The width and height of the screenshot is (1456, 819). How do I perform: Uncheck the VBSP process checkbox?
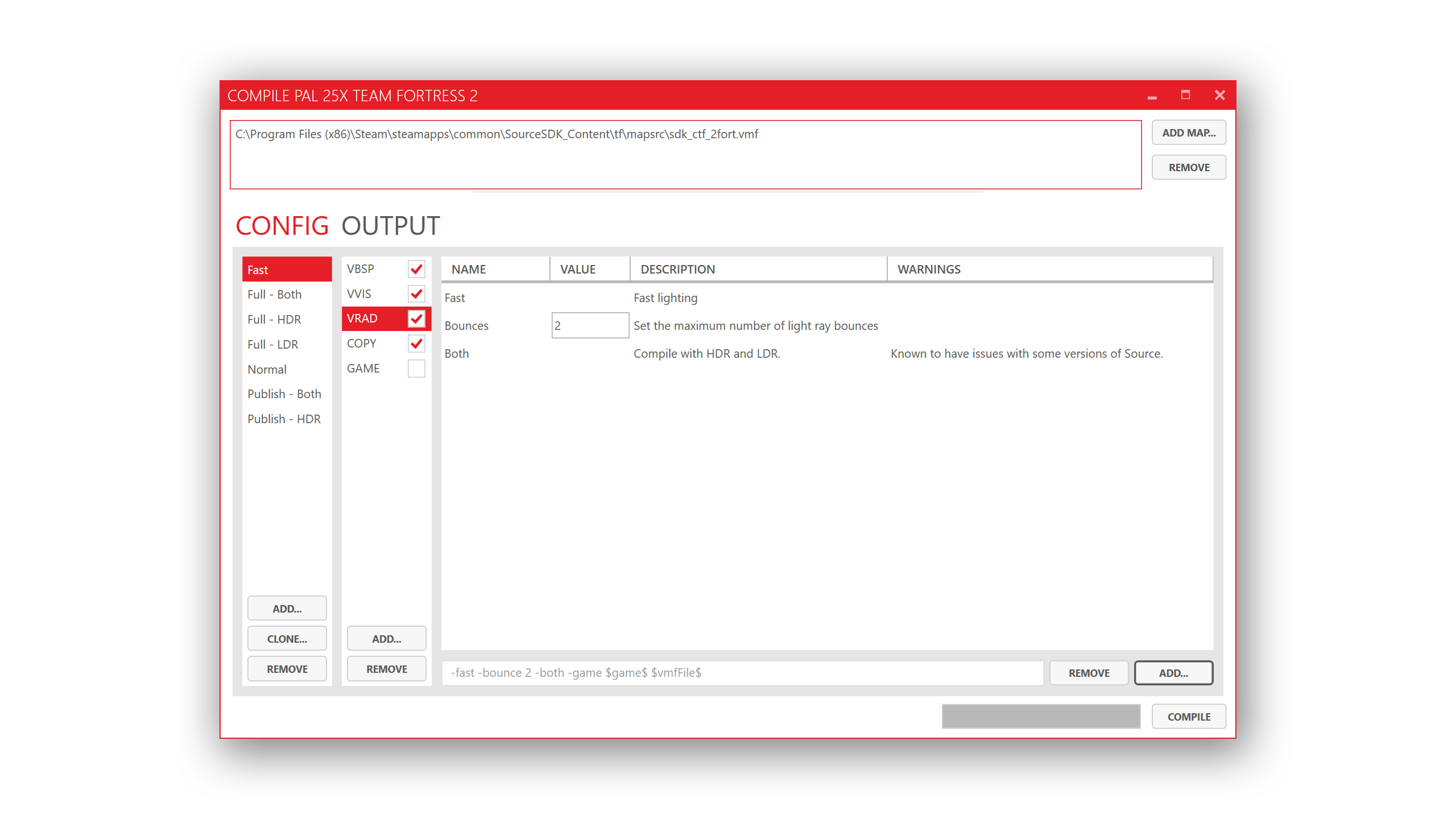[x=416, y=269]
